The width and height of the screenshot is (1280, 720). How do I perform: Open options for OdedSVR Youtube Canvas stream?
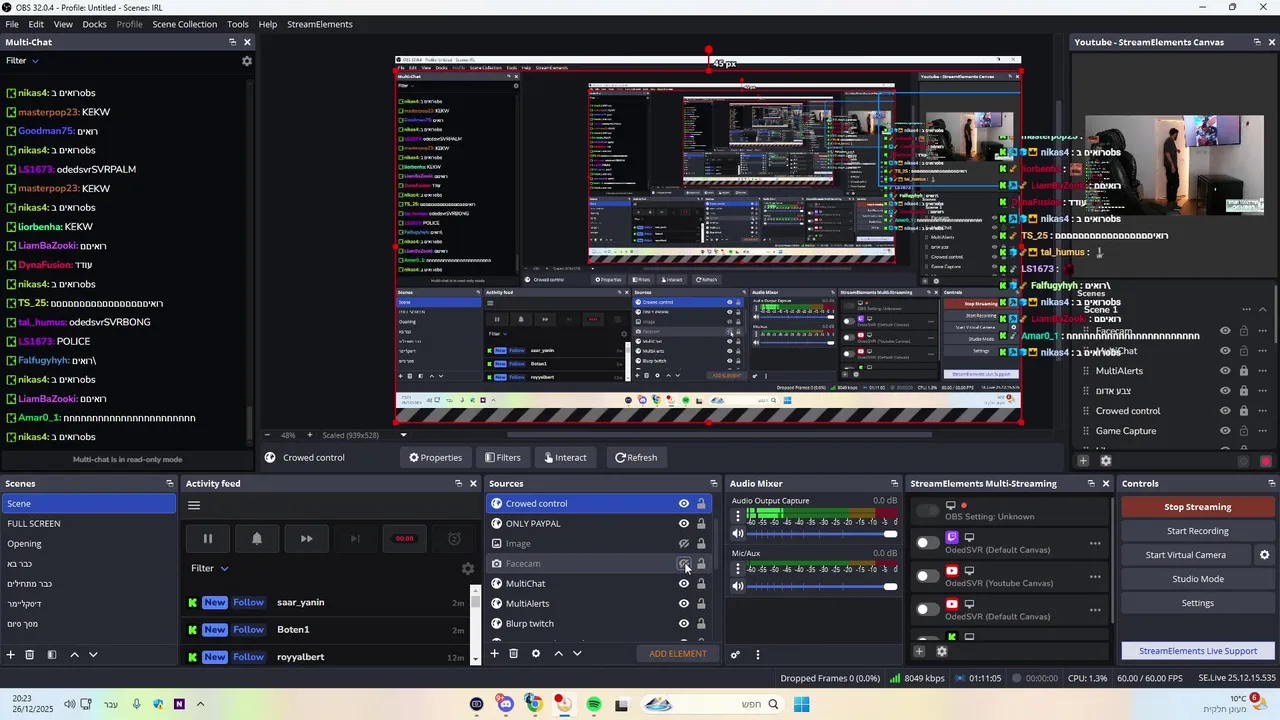pos(1095,577)
